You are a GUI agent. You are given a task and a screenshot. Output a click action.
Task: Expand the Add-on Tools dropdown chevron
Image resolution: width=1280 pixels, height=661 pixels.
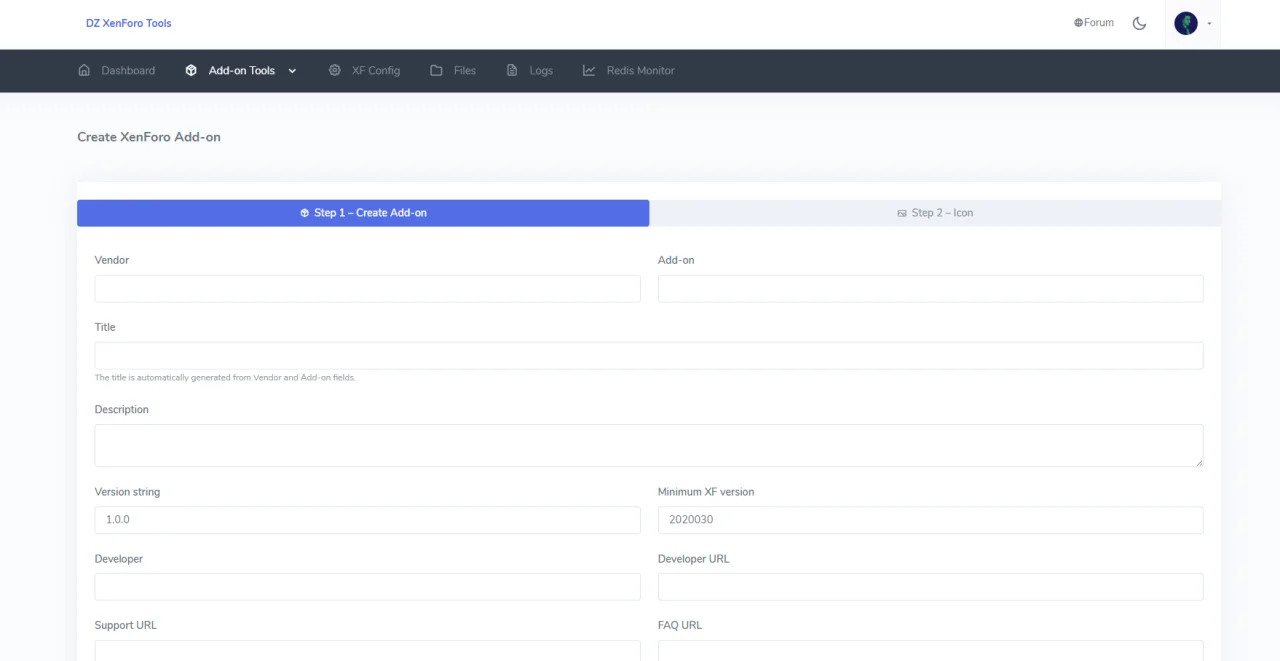click(x=292, y=71)
